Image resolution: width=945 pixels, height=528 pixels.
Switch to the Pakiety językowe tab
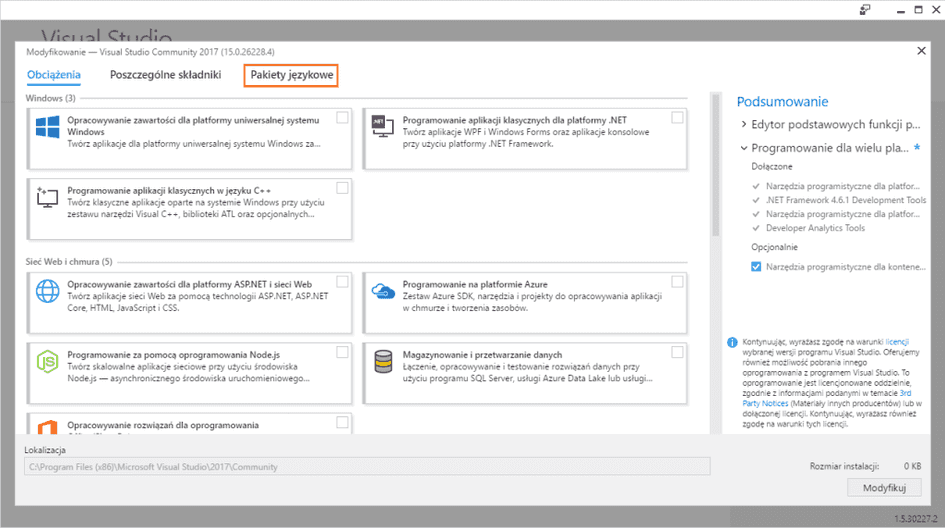(x=292, y=75)
